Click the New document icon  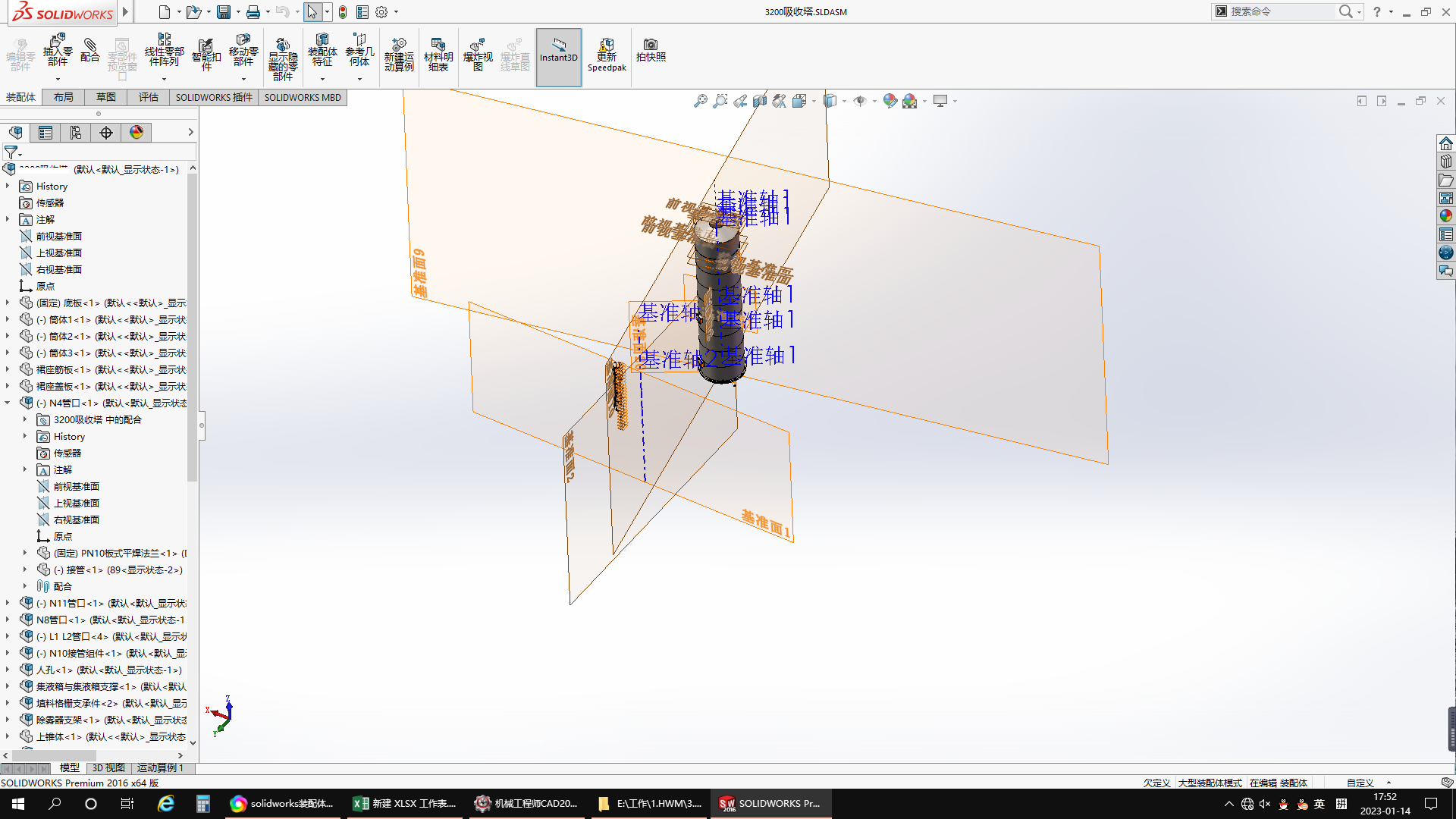(165, 12)
